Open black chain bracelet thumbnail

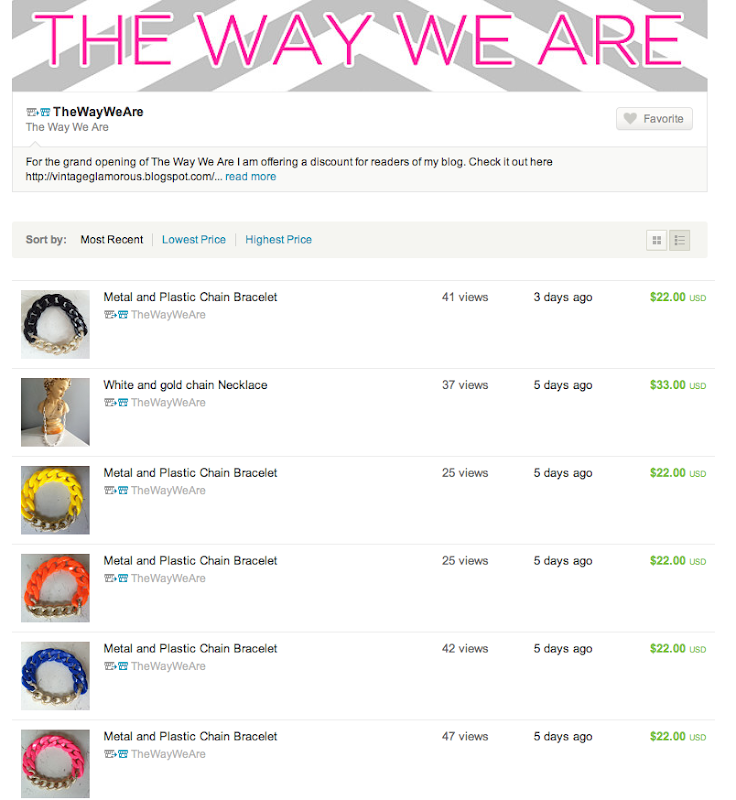coord(55,324)
